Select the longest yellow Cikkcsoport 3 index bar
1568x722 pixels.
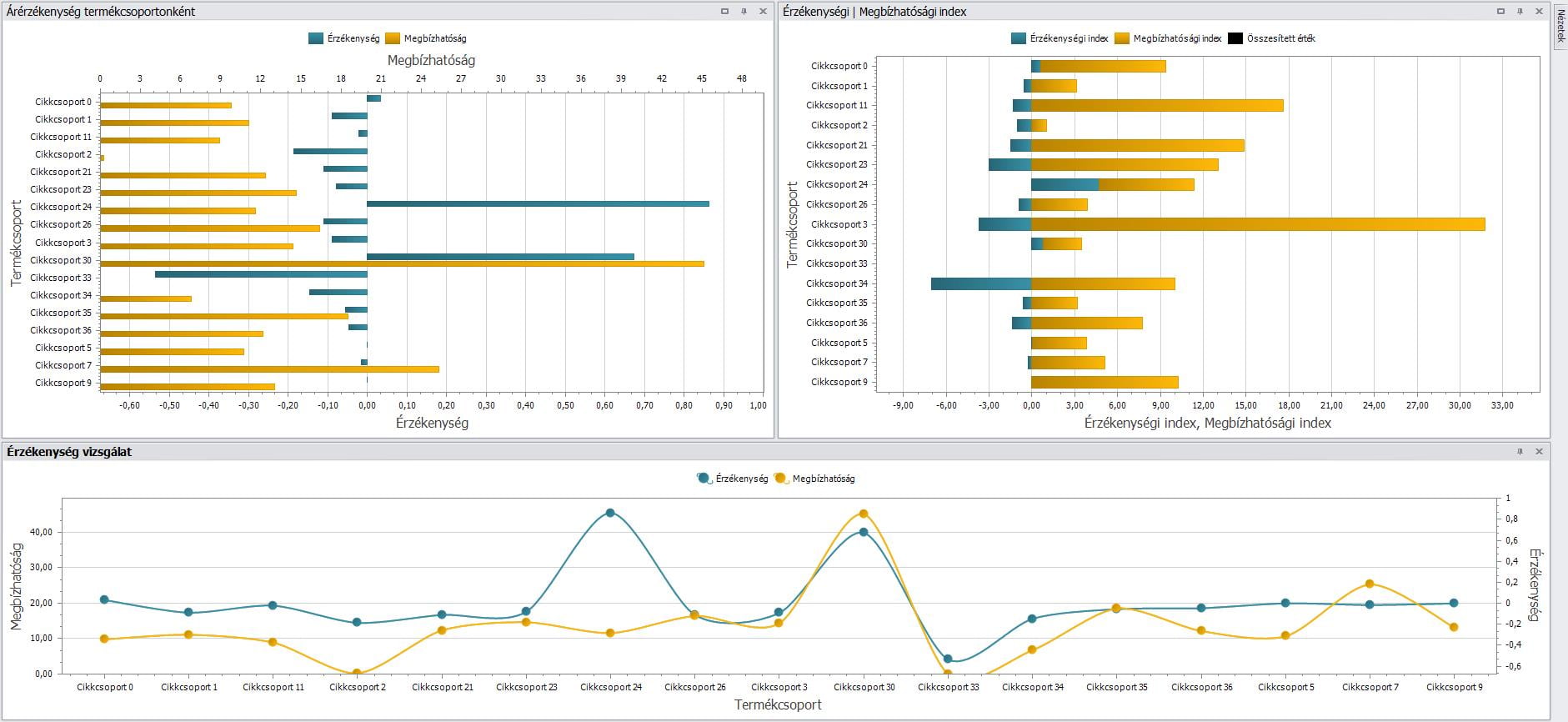[x=1257, y=224]
